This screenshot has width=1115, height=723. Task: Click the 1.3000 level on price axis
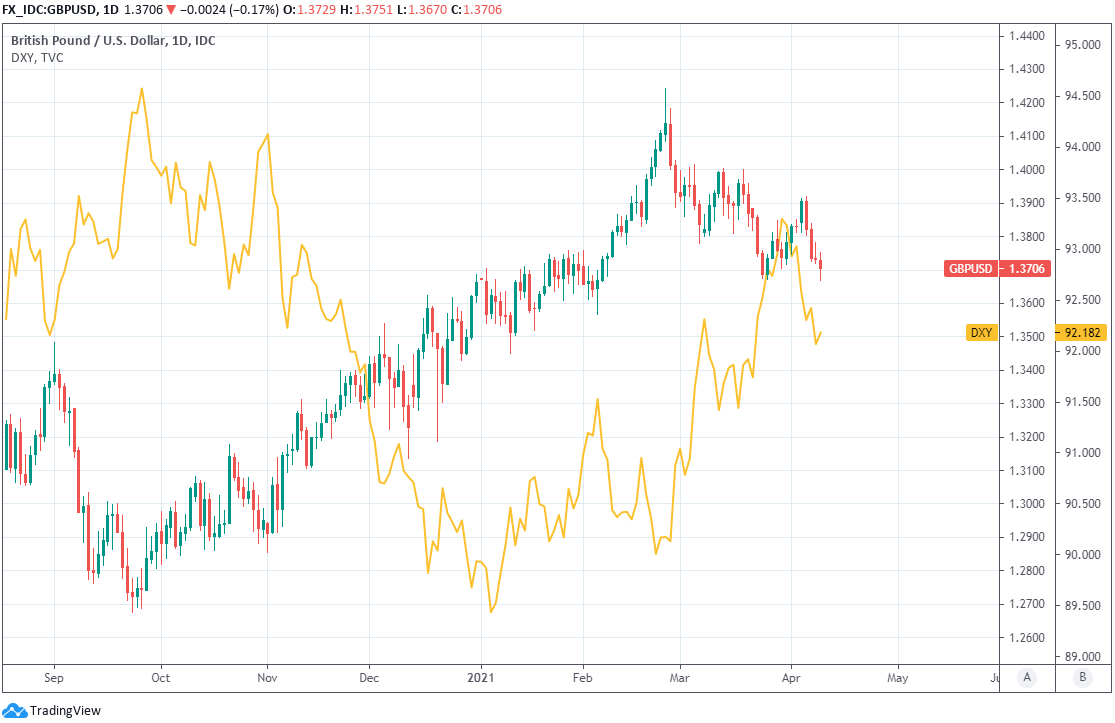pyautogui.click(x=1027, y=504)
